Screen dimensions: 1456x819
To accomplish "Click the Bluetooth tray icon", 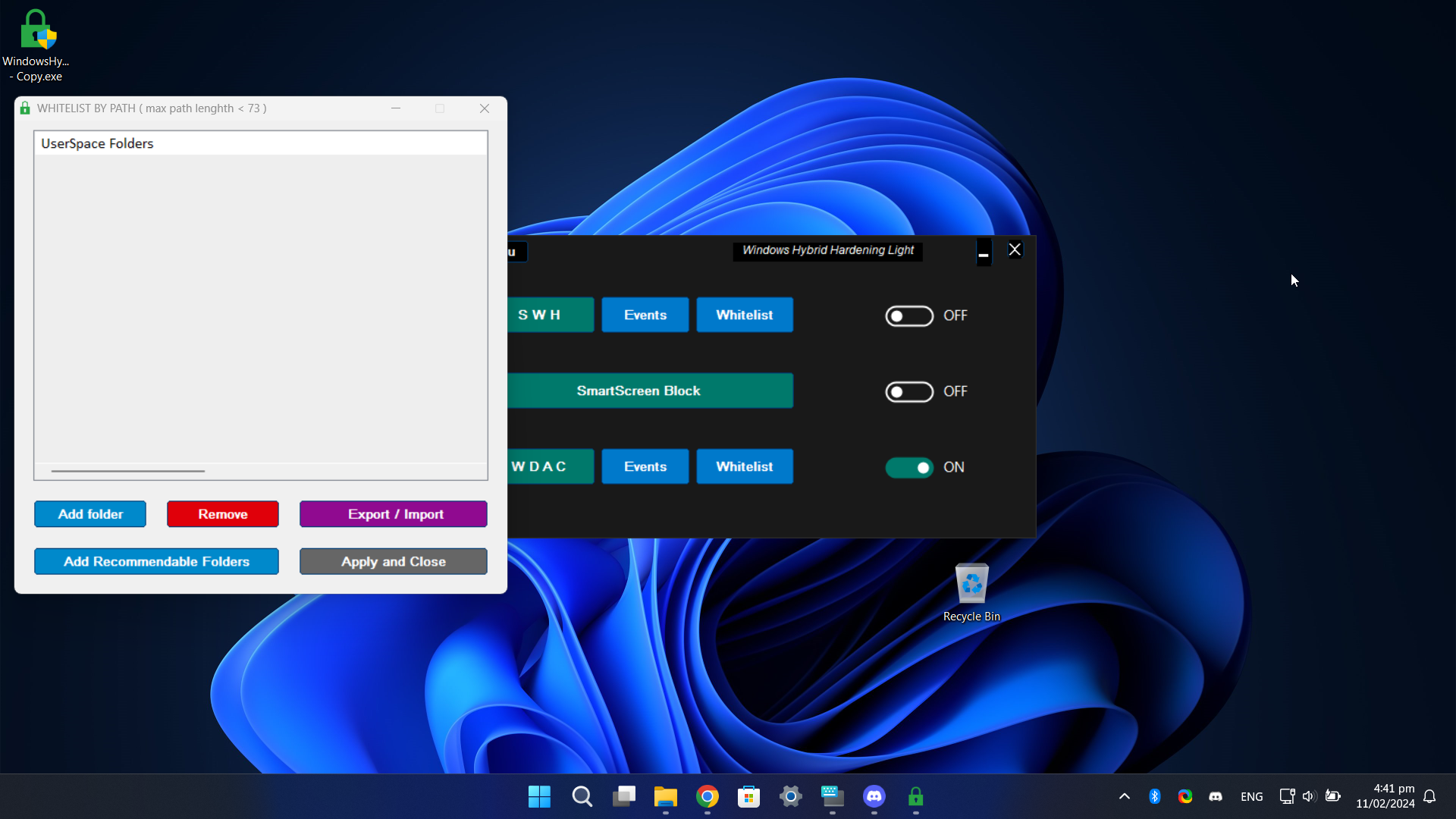I will click(x=1154, y=796).
